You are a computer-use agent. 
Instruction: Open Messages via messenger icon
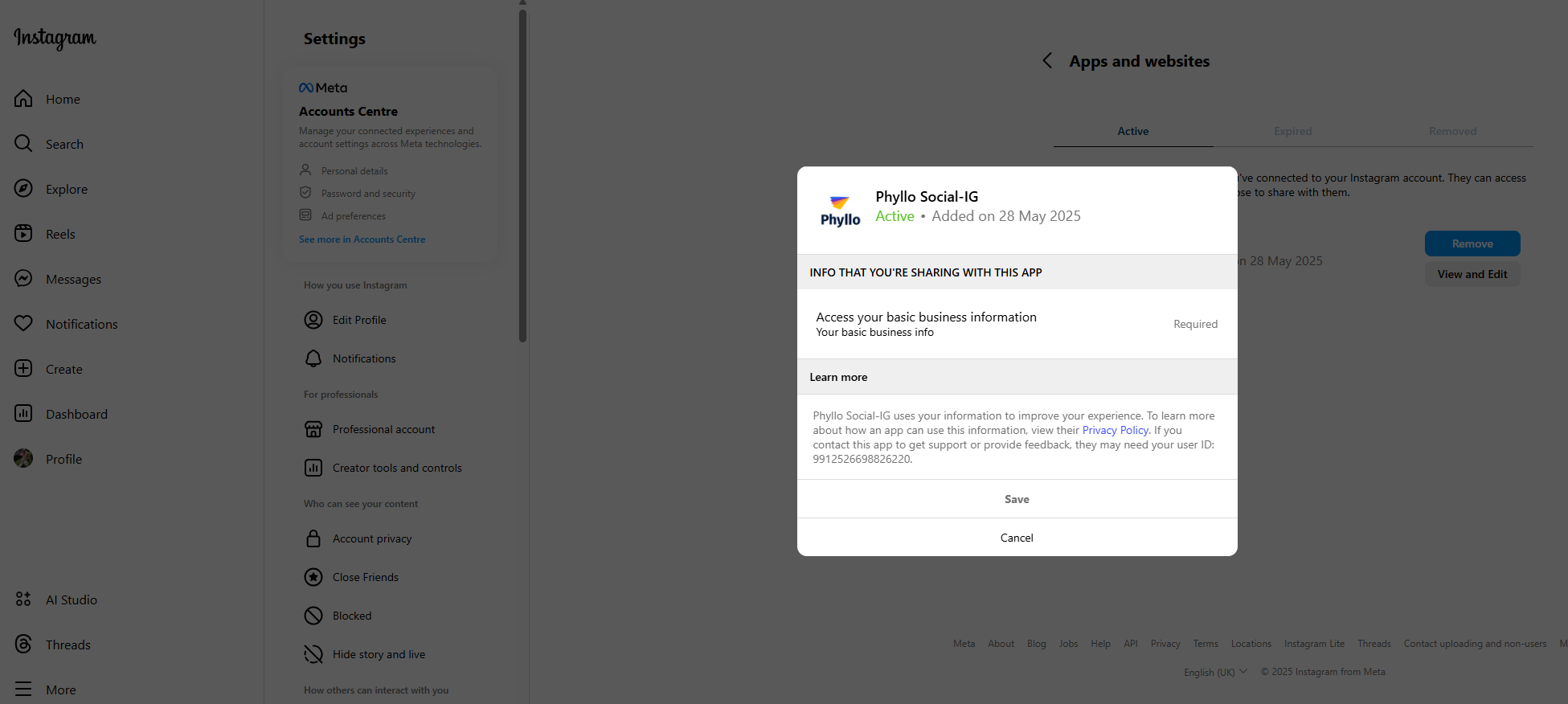[23, 279]
